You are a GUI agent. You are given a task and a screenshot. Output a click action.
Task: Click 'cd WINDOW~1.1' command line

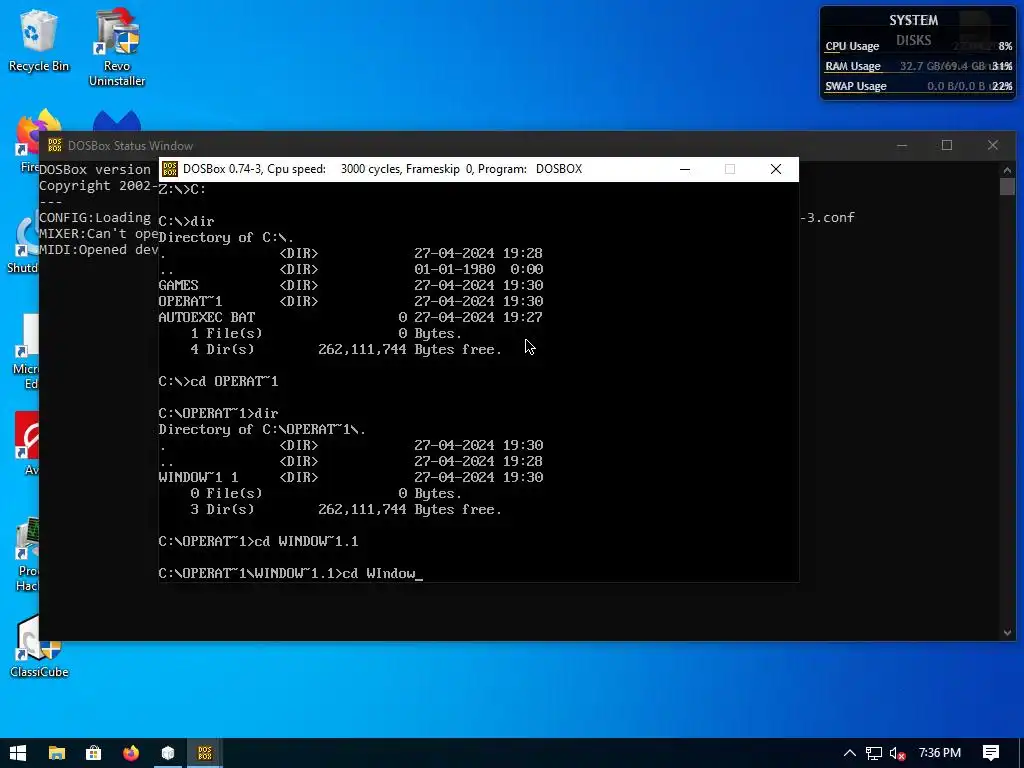[x=259, y=541]
